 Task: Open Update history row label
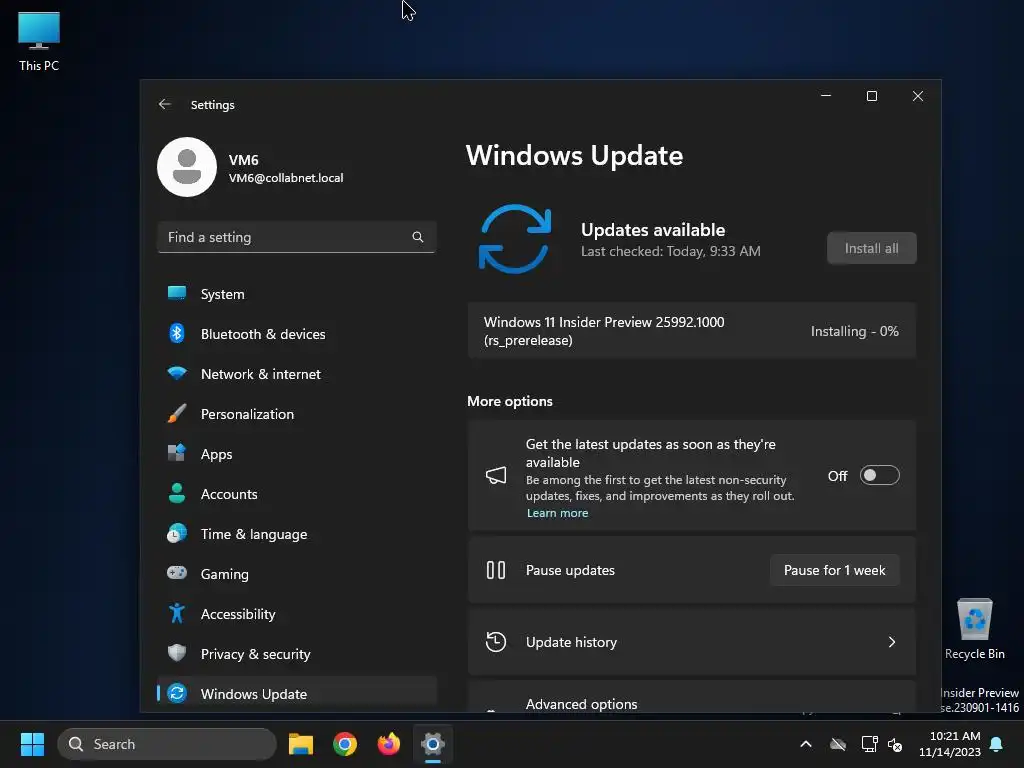571,642
